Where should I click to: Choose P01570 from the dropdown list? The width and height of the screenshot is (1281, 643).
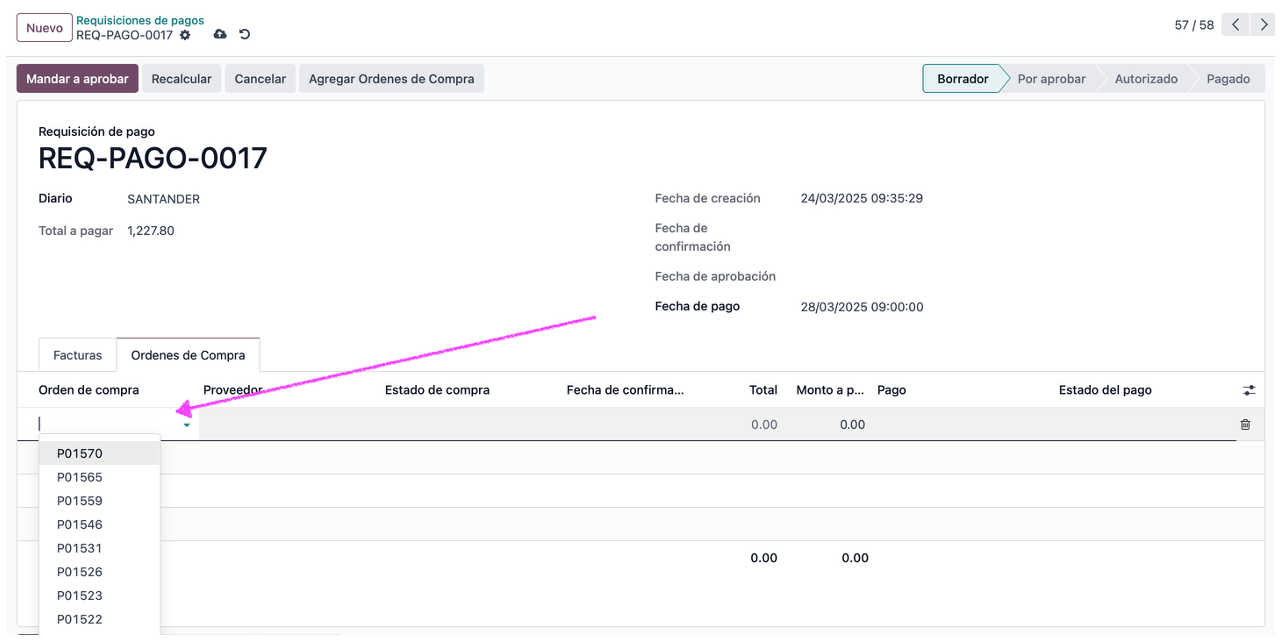(x=99, y=454)
